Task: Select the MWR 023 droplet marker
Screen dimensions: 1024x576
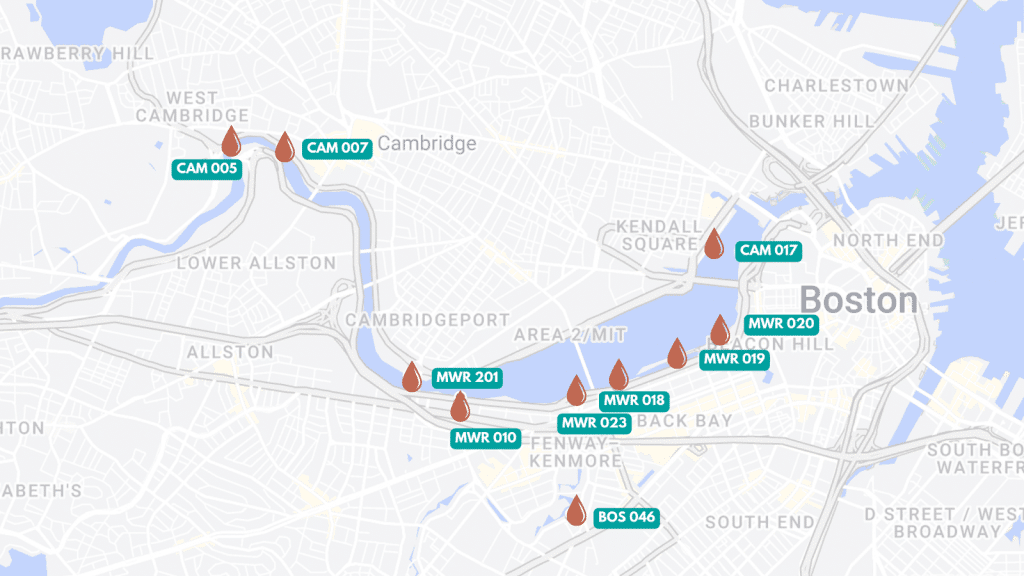Action: (x=576, y=391)
